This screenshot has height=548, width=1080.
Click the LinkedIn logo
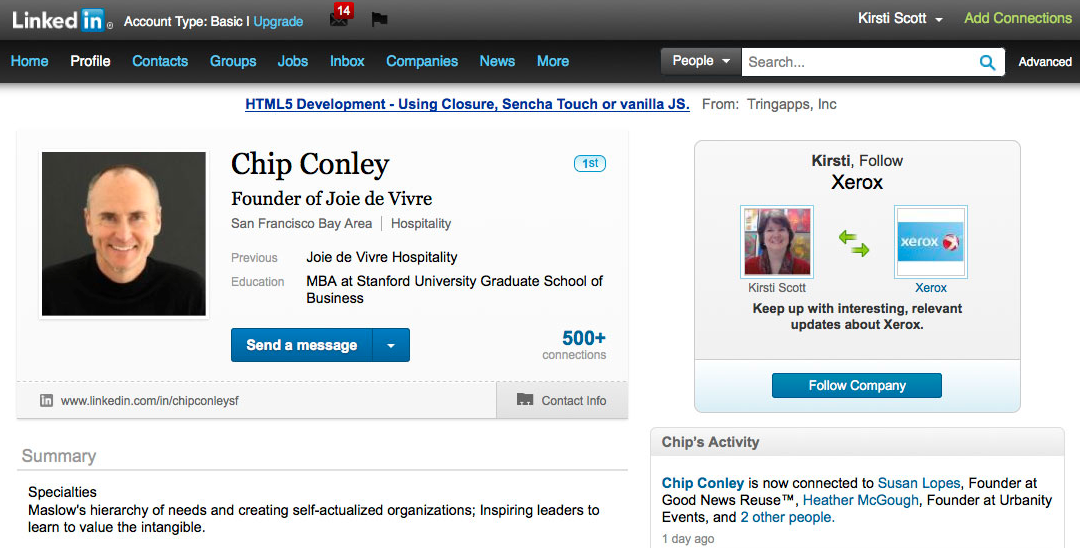coord(61,20)
